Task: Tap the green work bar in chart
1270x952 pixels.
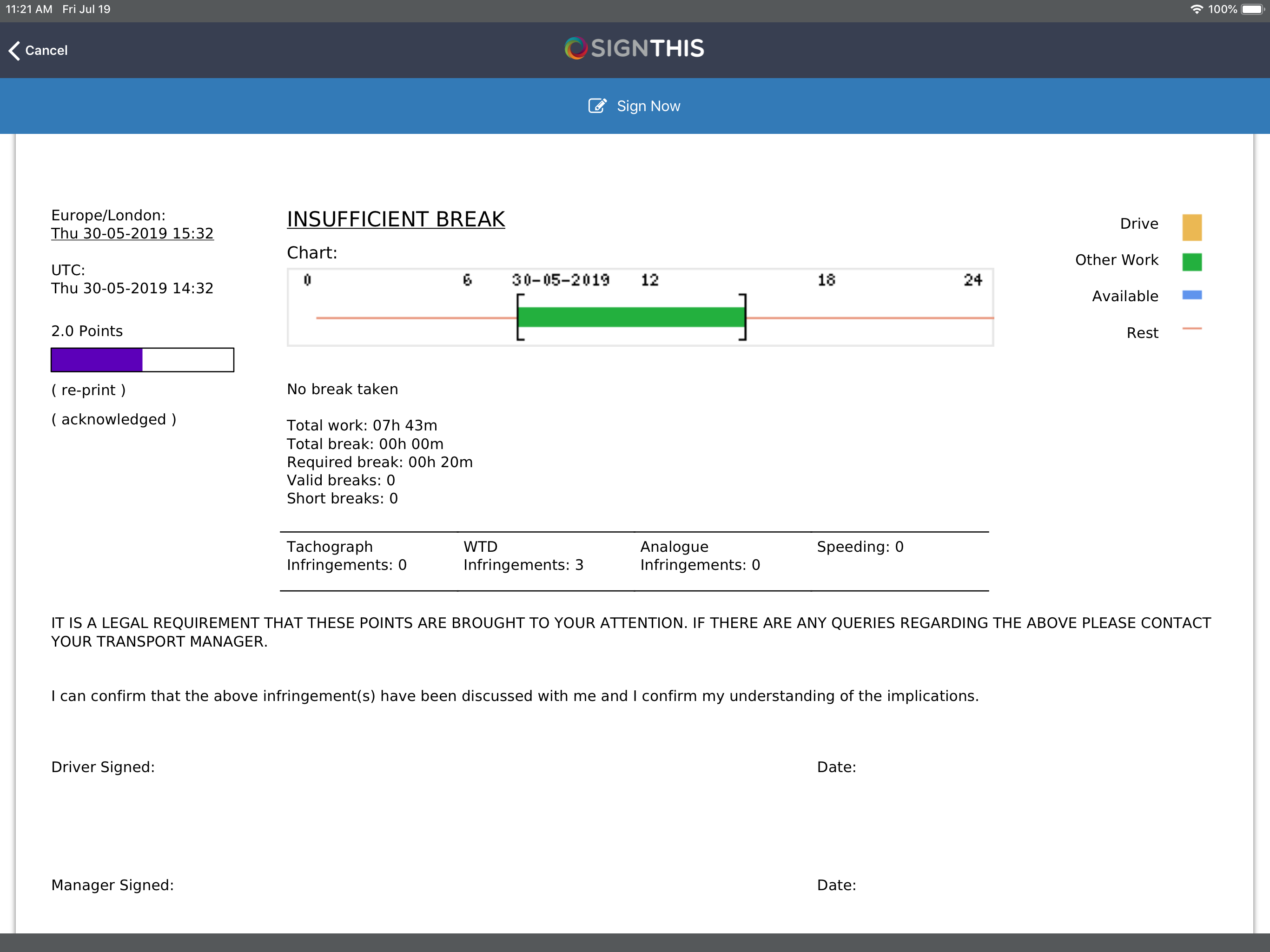Action: 631,317
